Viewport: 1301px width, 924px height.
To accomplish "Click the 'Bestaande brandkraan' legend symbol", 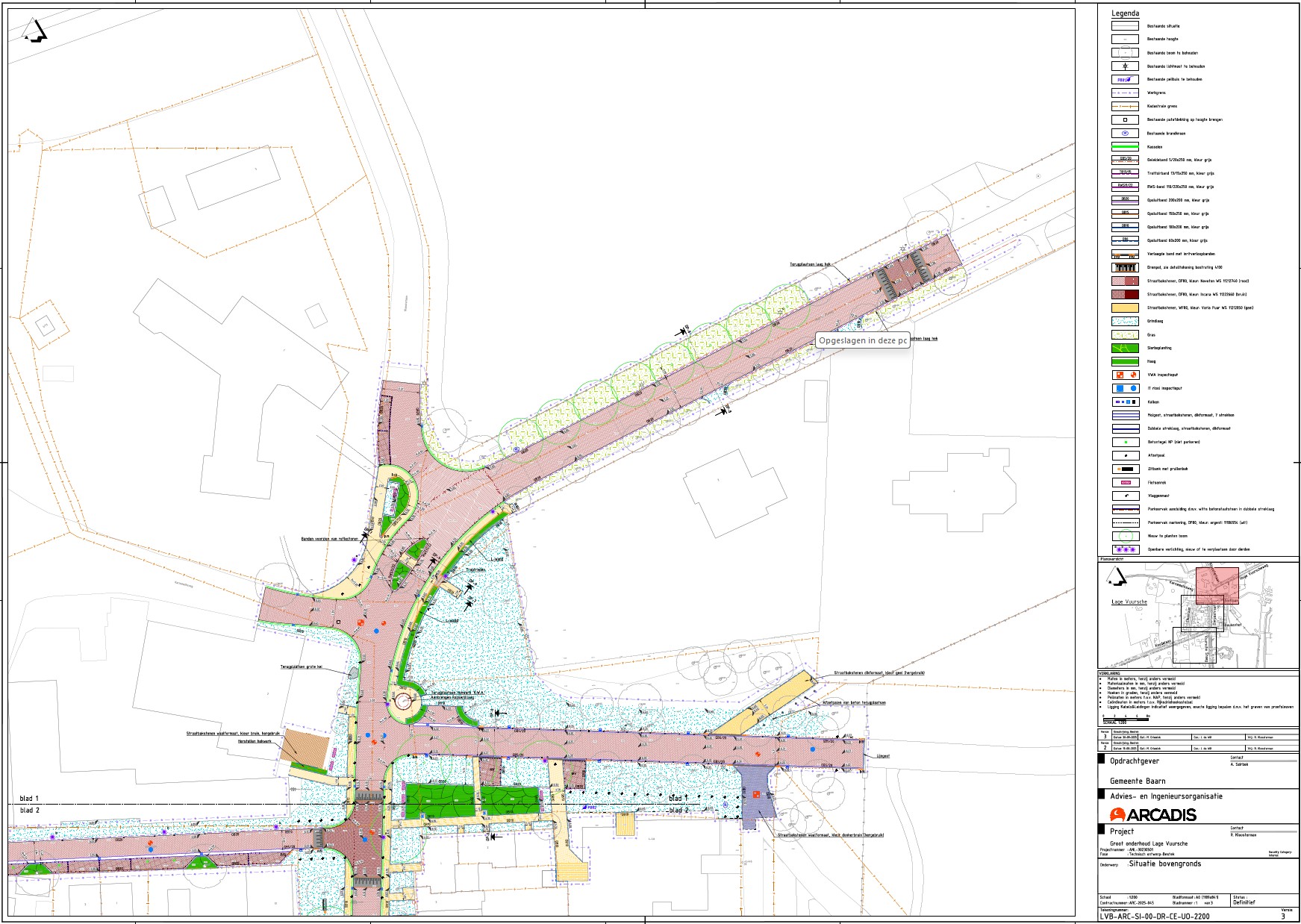I will coord(1125,134).
